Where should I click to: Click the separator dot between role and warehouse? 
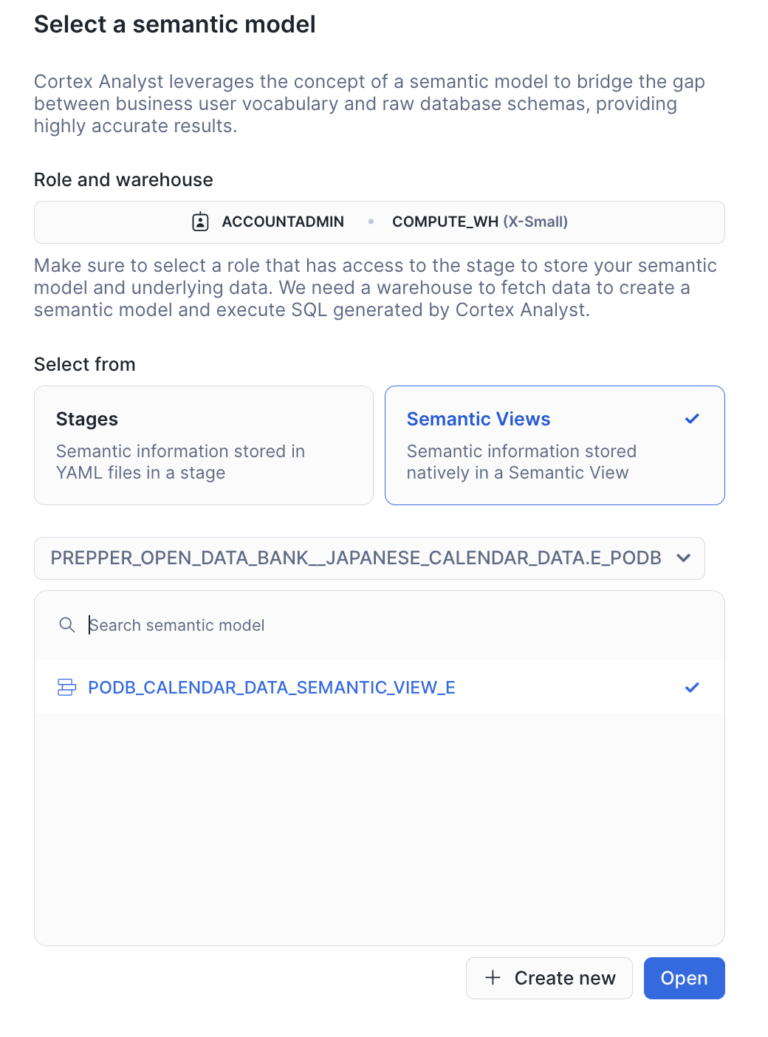pyautogui.click(x=371, y=222)
